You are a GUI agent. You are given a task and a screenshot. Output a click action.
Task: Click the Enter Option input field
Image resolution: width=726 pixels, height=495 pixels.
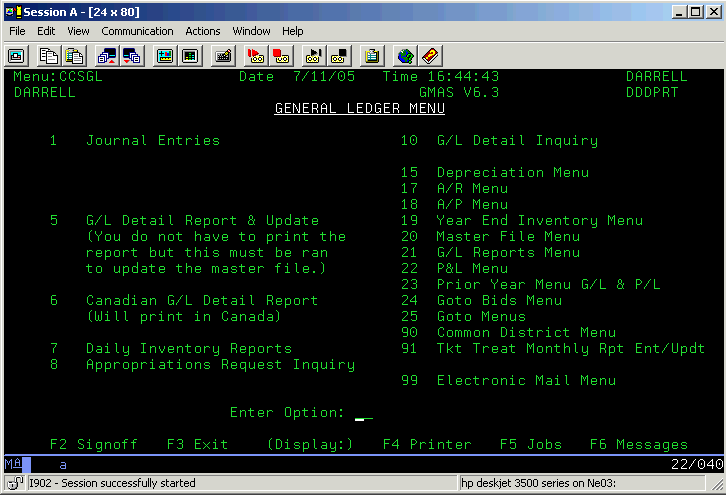pyautogui.click(x=364, y=413)
